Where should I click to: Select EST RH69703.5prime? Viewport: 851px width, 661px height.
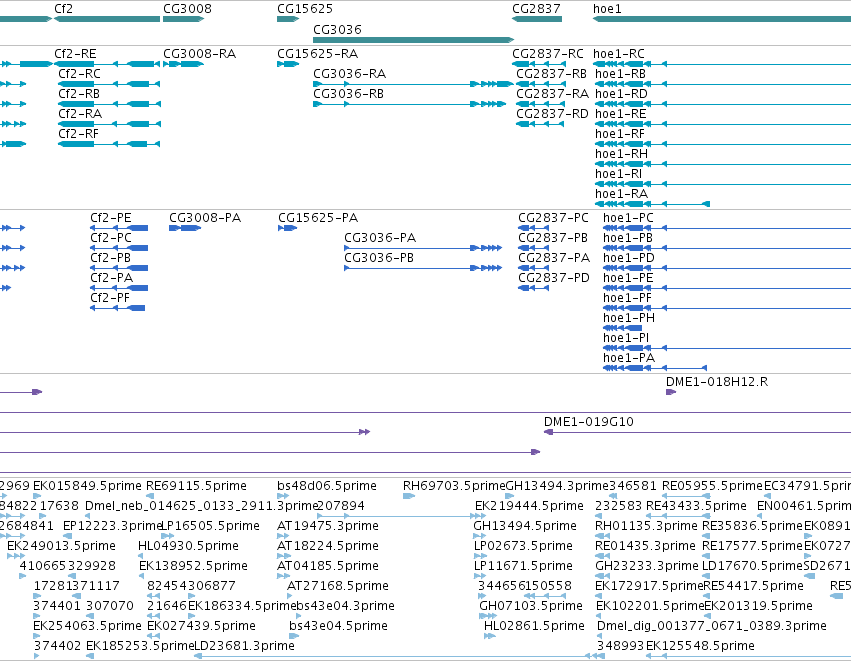(454, 486)
